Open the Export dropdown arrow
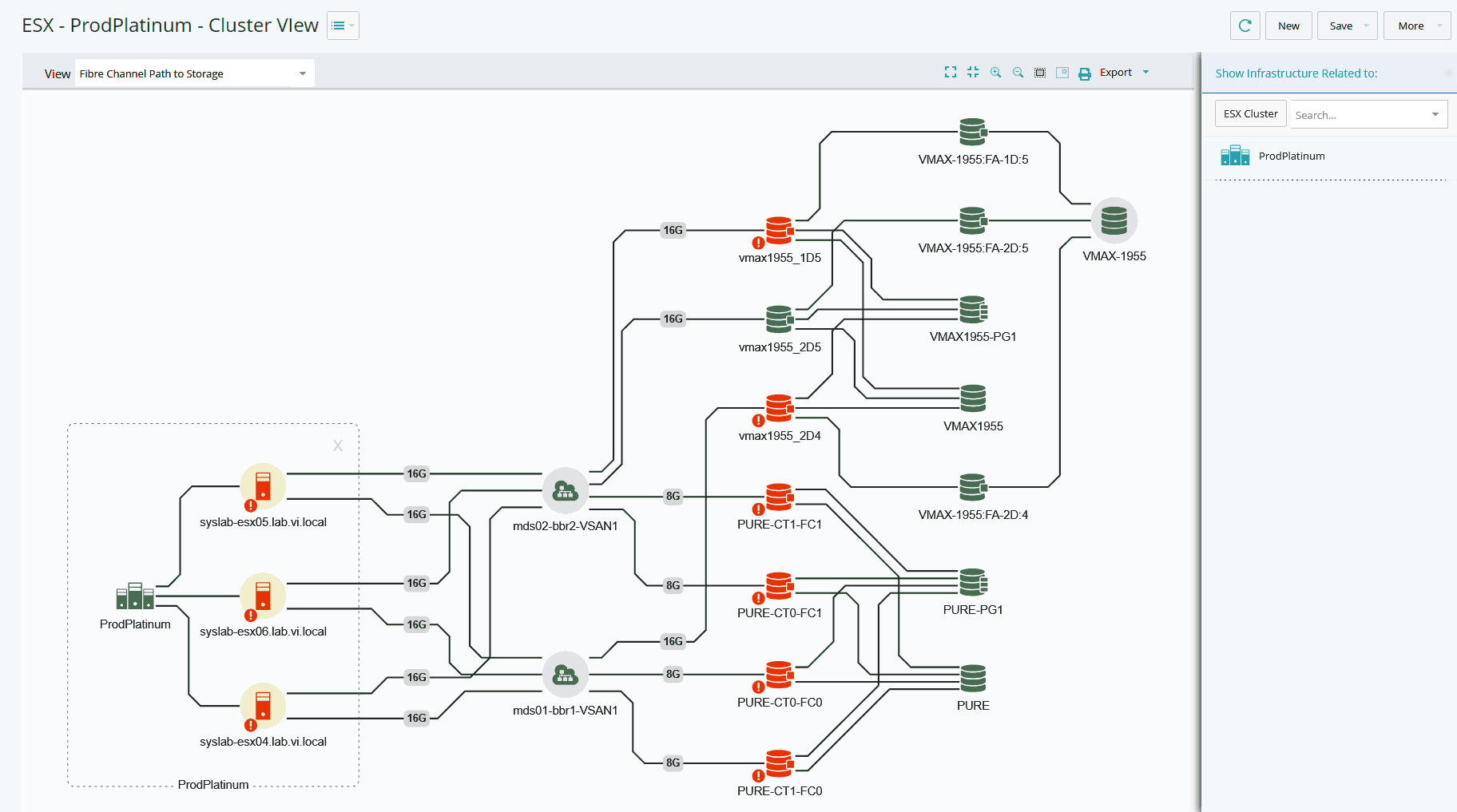Screen dimensions: 1457x812 [x=1145, y=72]
